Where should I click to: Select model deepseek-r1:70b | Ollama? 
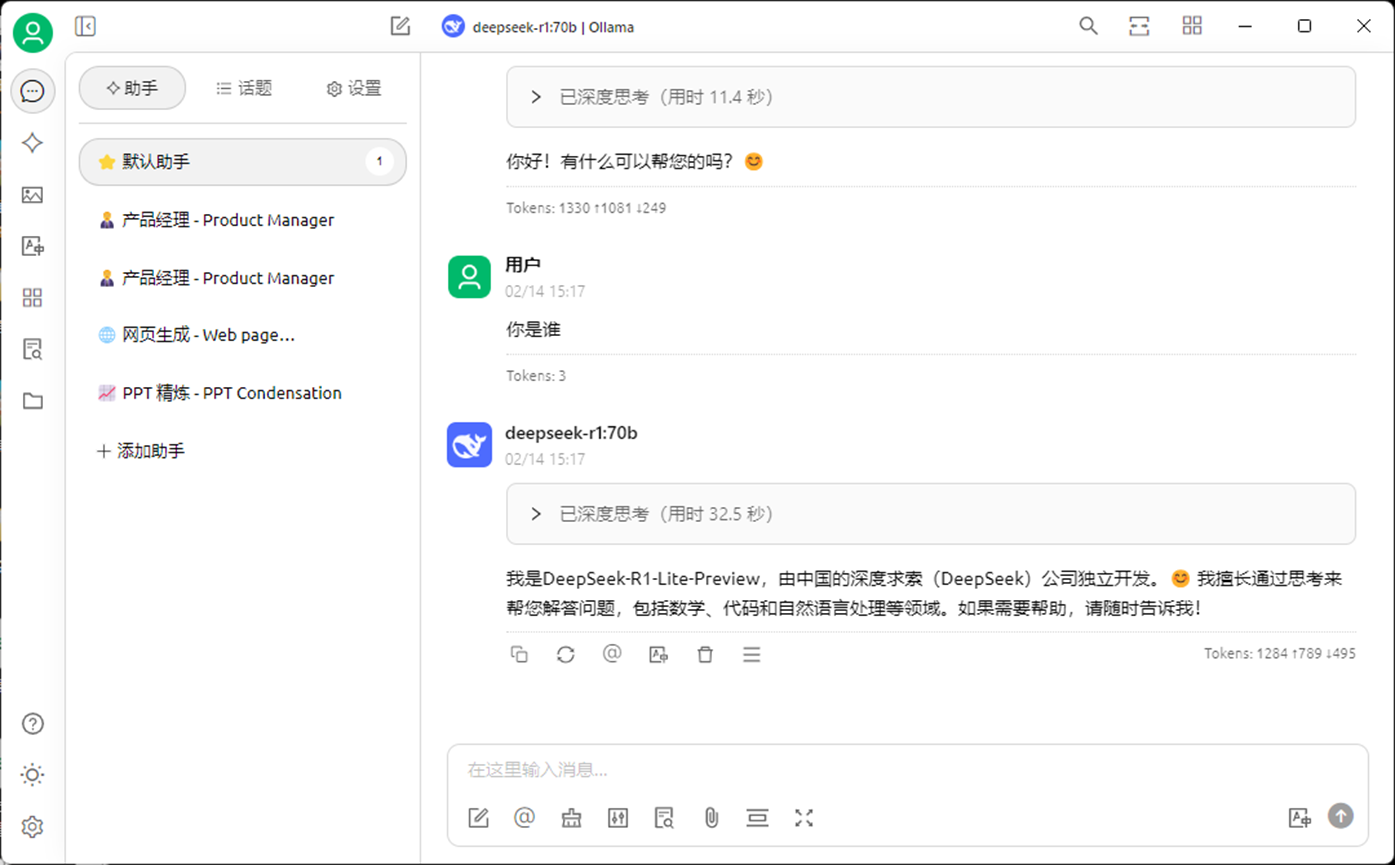(x=538, y=27)
